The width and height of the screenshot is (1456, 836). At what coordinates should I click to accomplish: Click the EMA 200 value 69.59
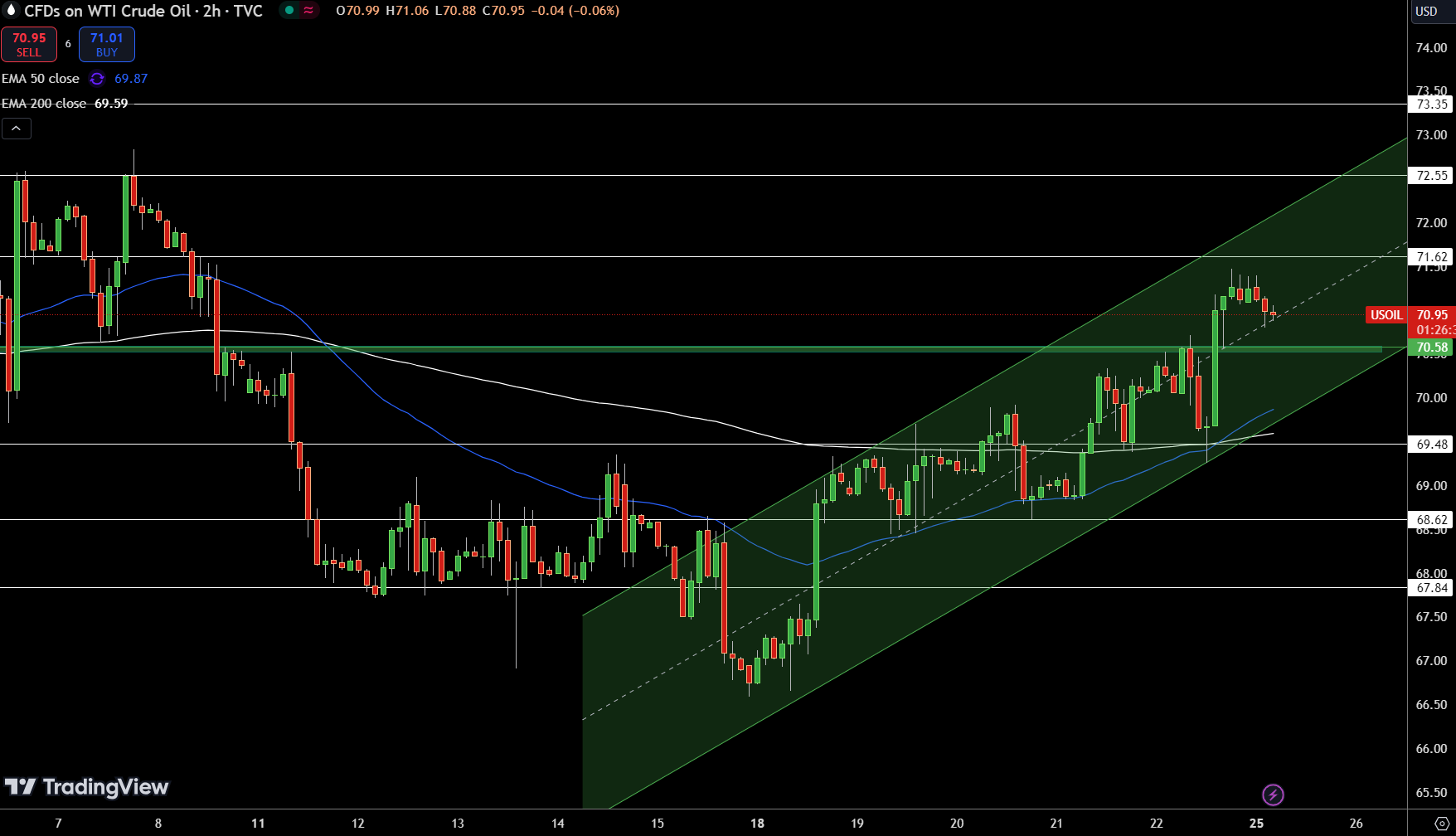(x=111, y=104)
